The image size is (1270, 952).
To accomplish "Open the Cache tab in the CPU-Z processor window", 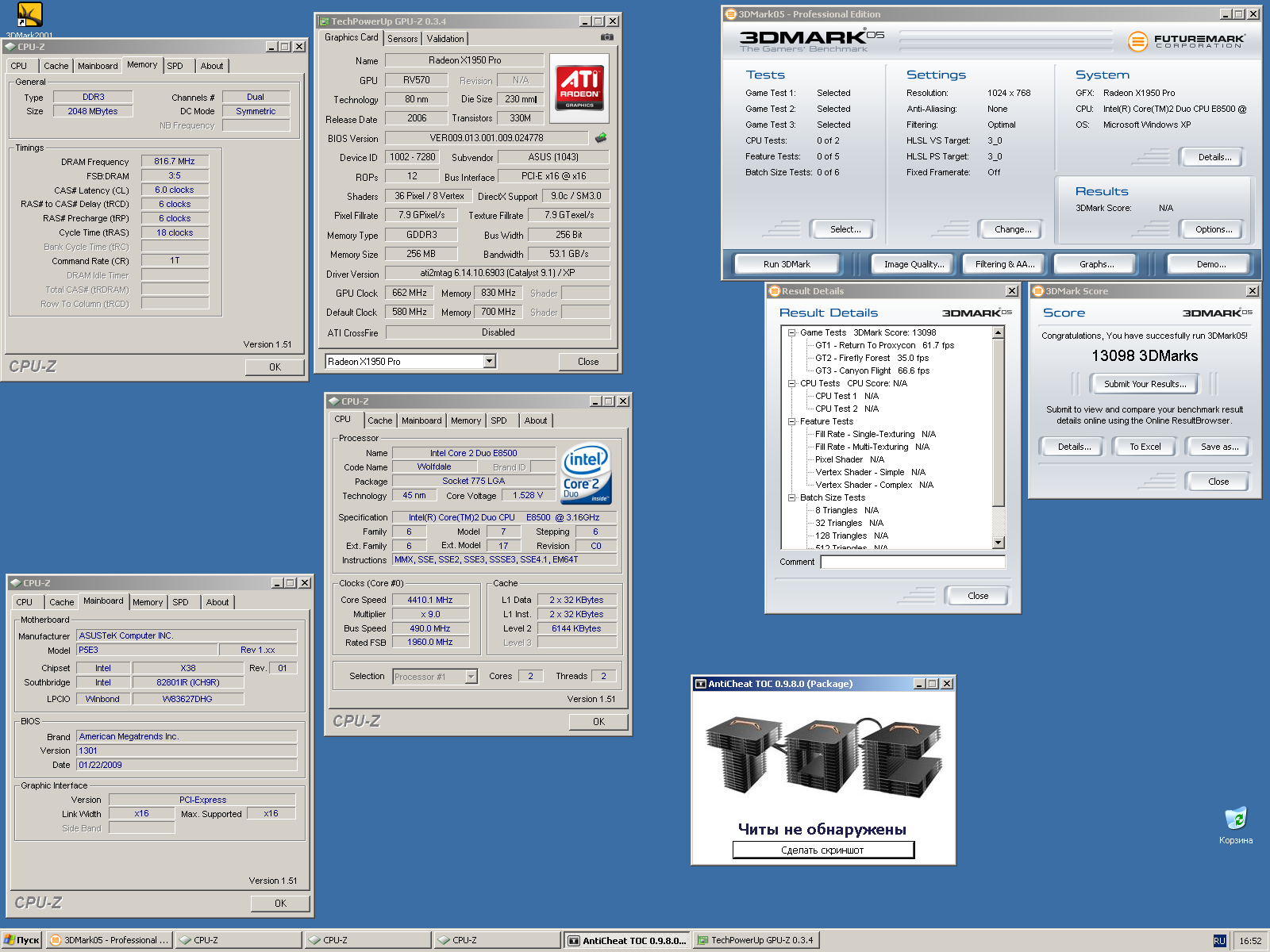I will 379,421.
